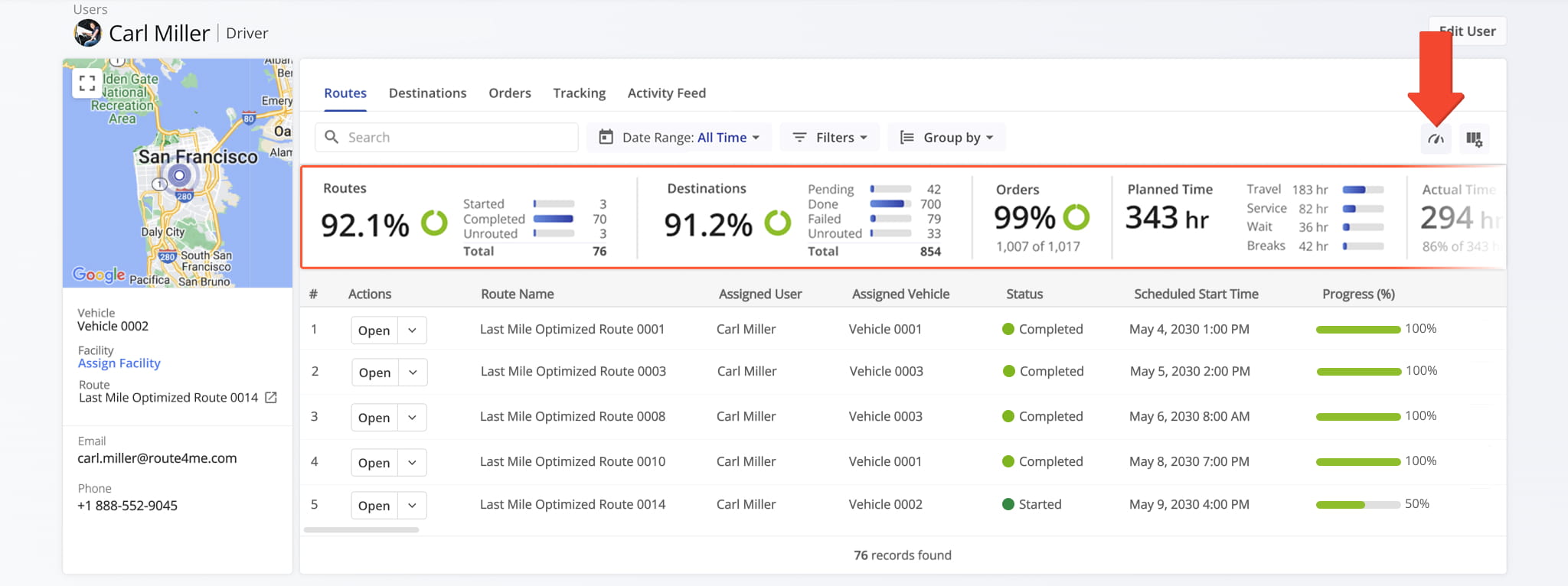Expand actions arrow for Route 0001
This screenshot has width=1568, height=586.
tap(412, 330)
